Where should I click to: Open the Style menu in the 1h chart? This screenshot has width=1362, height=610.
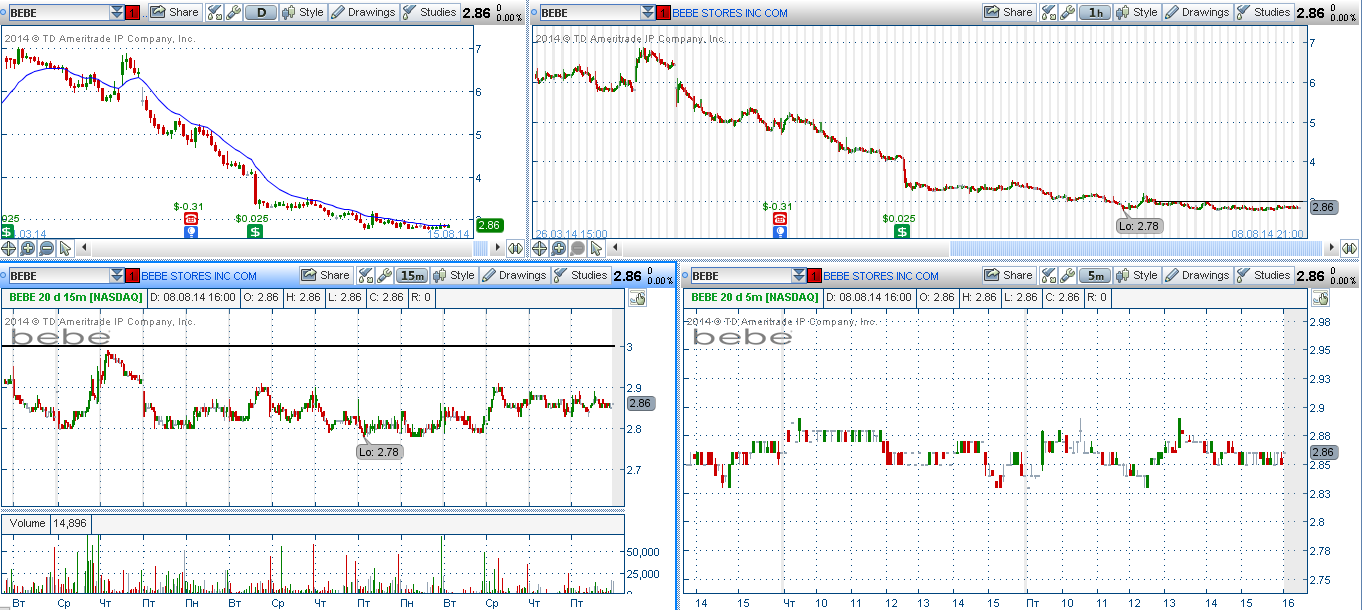(1137, 13)
